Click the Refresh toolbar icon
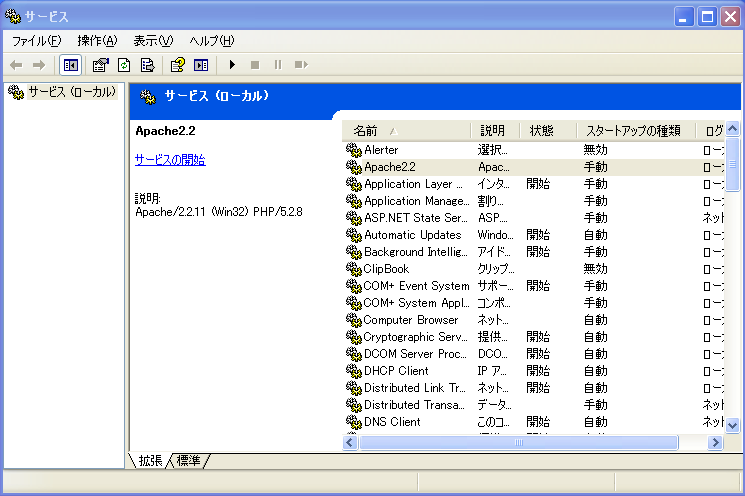The height and width of the screenshot is (496, 745). (x=124, y=65)
